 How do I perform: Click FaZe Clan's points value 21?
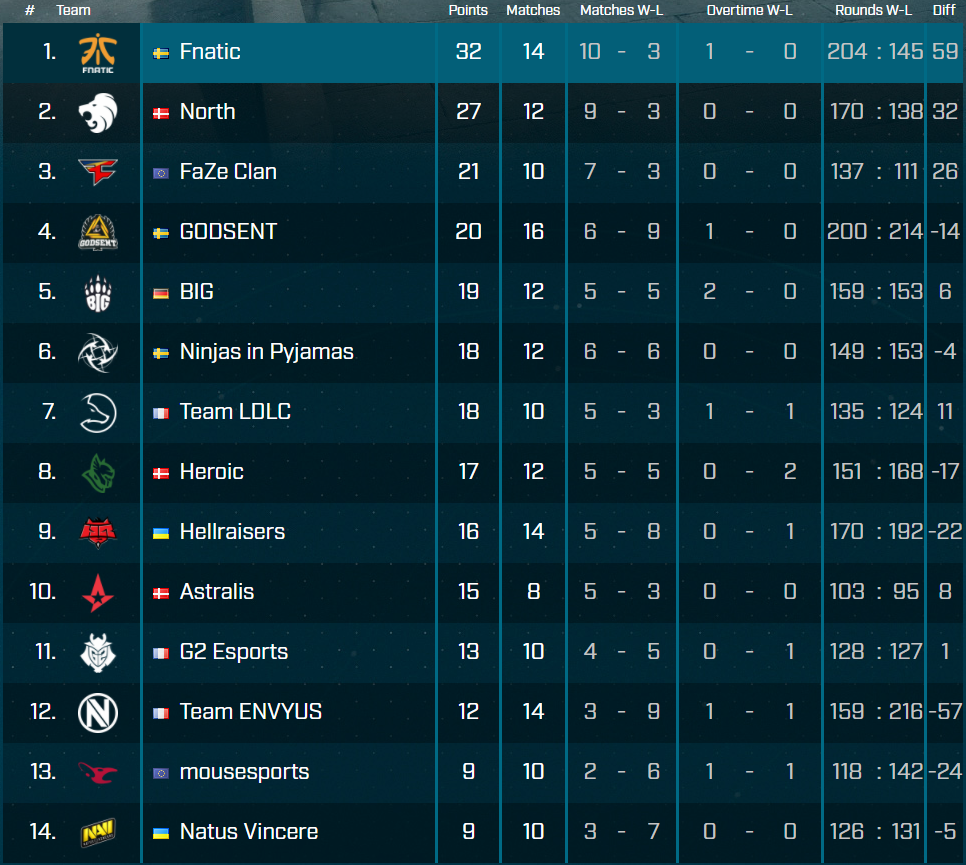click(x=468, y=171)
